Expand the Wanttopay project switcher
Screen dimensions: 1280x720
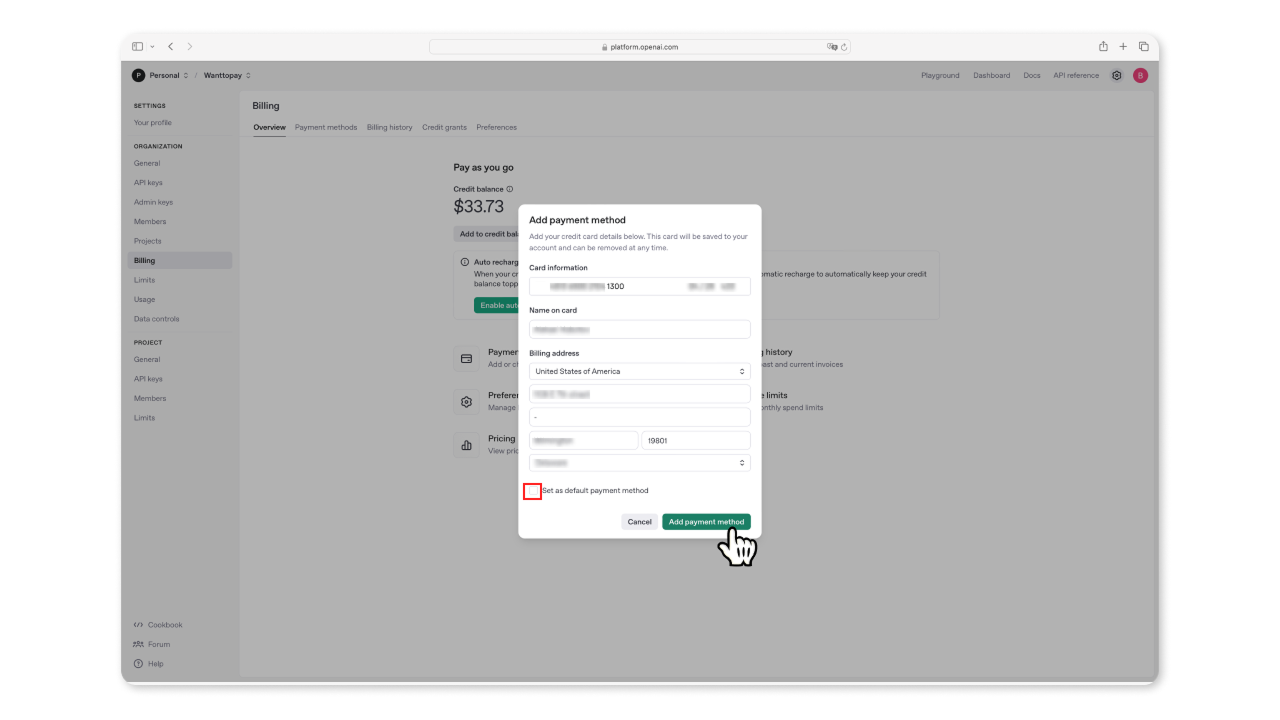point(227,75)
